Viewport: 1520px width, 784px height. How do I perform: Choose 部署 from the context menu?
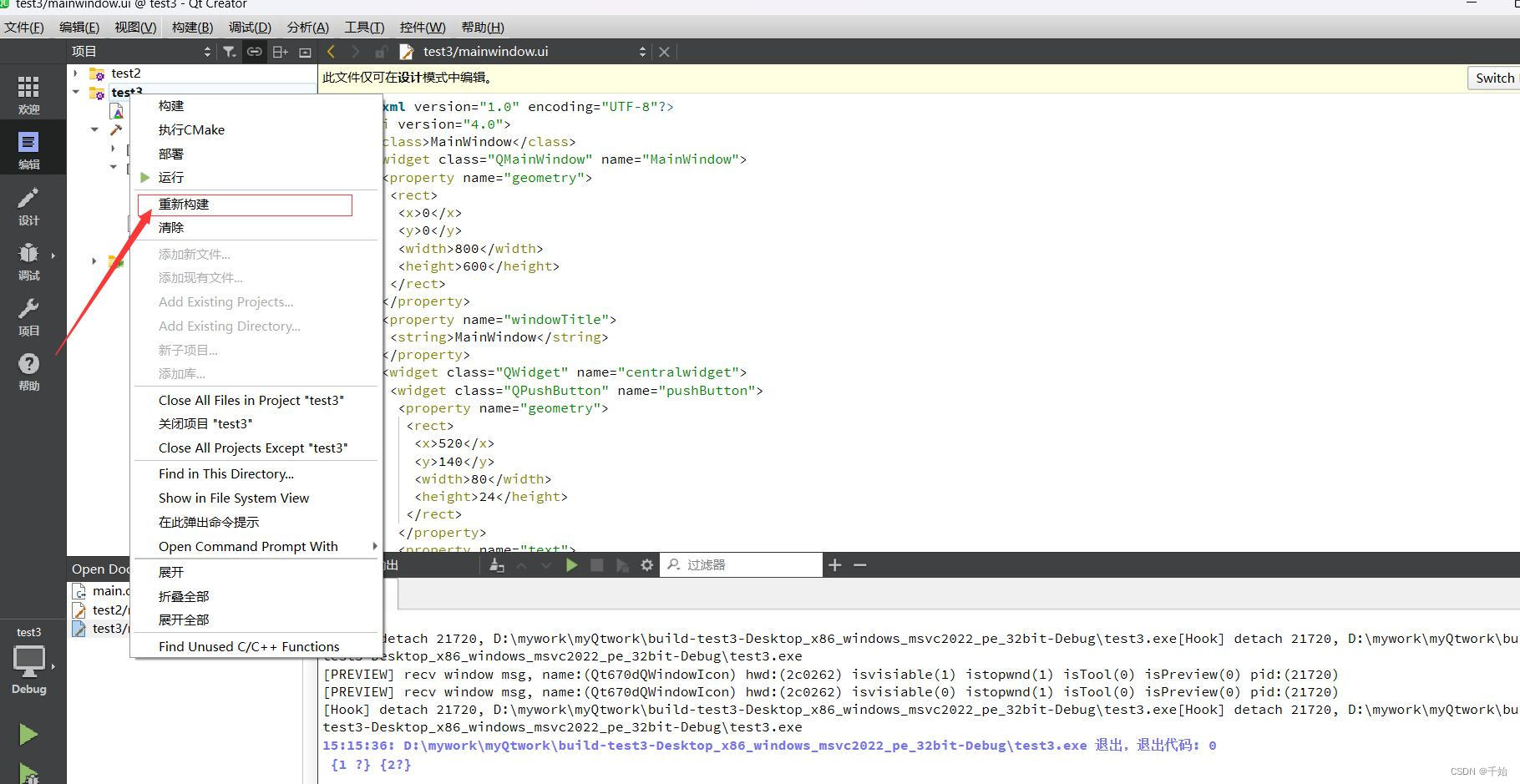click(256, 154)
